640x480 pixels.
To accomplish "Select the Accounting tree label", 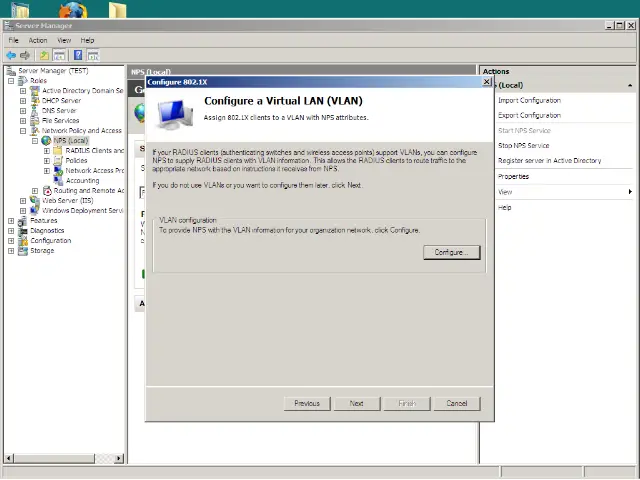I will point(82,180).
